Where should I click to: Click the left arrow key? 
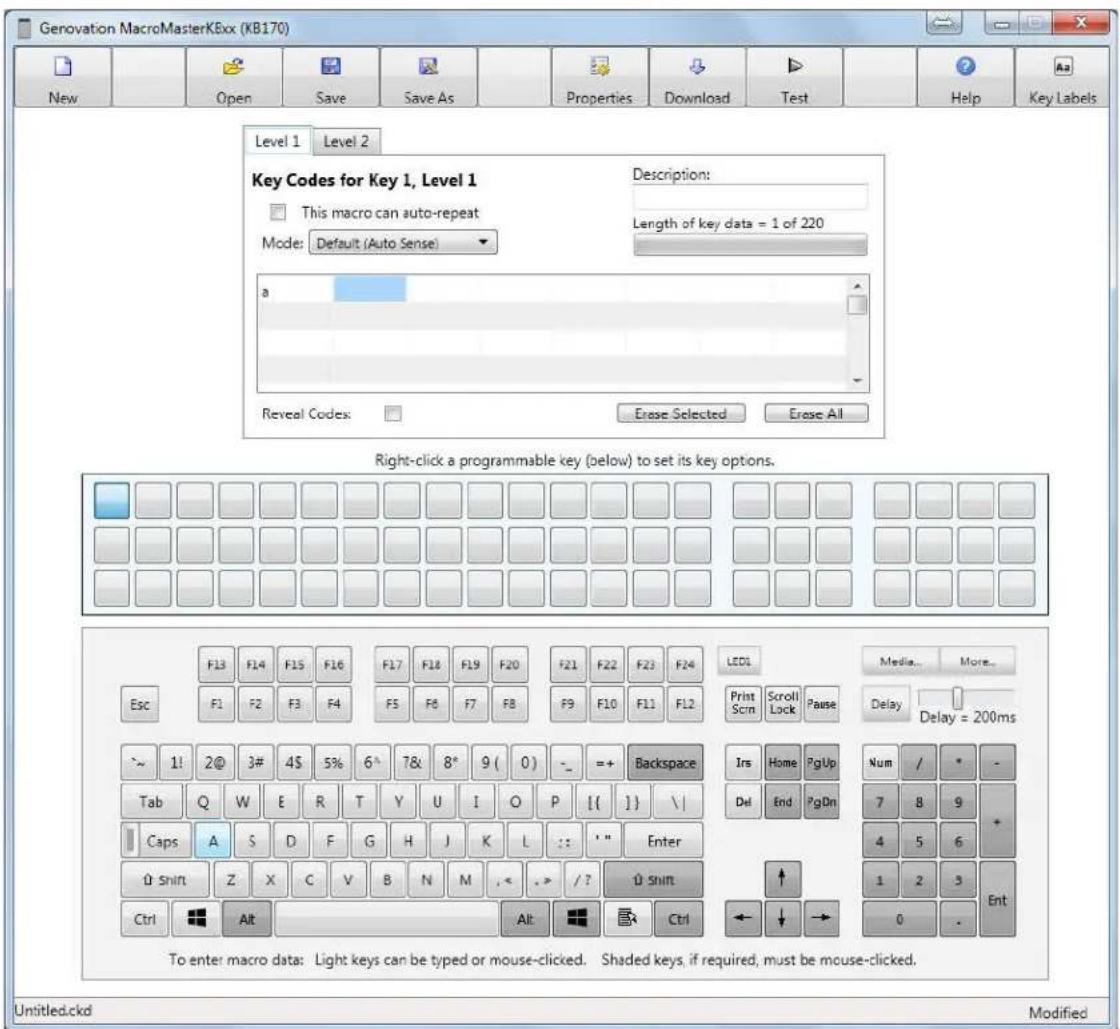(x=742, y=918)
